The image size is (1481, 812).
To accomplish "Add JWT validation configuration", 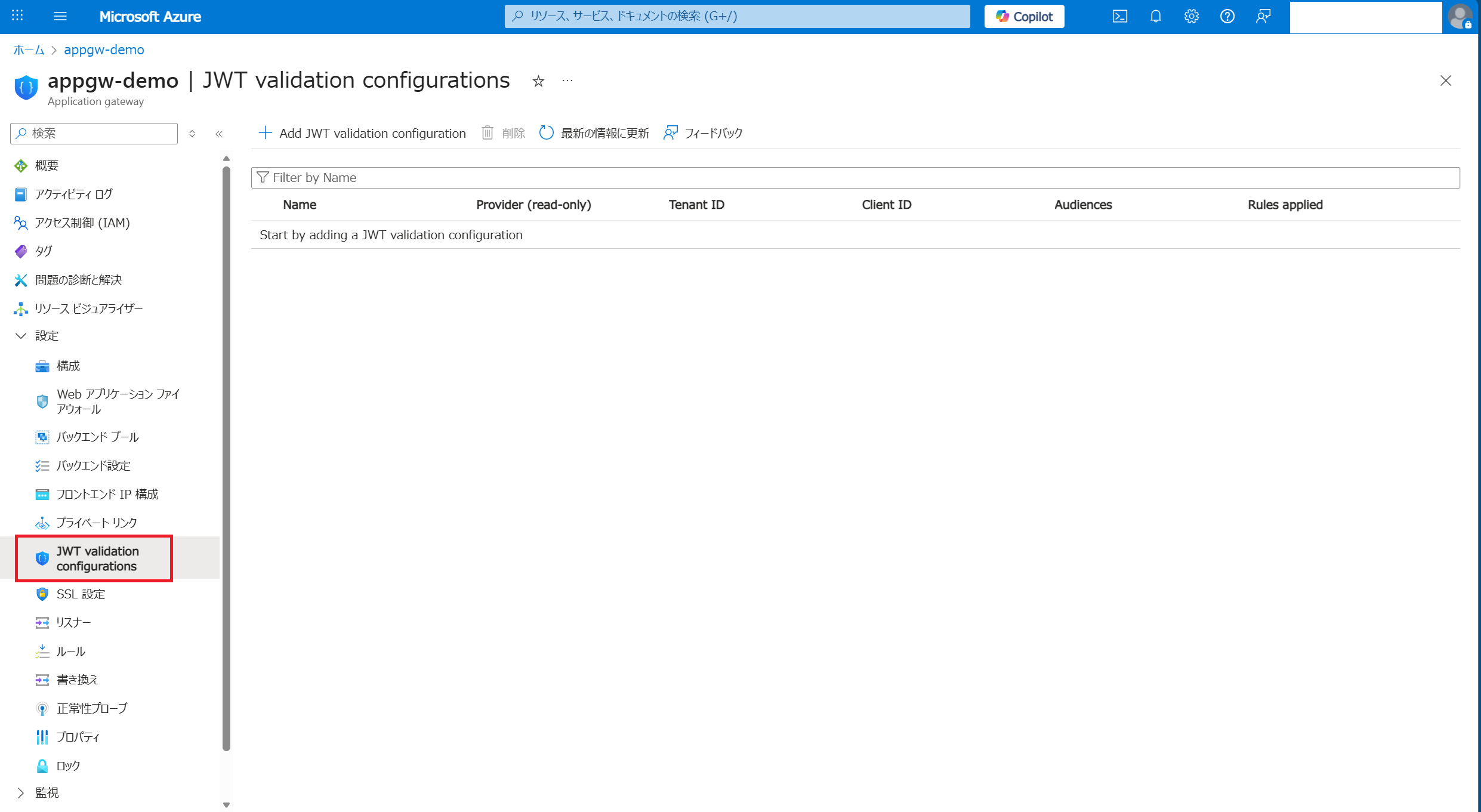I will click(362, 133).
